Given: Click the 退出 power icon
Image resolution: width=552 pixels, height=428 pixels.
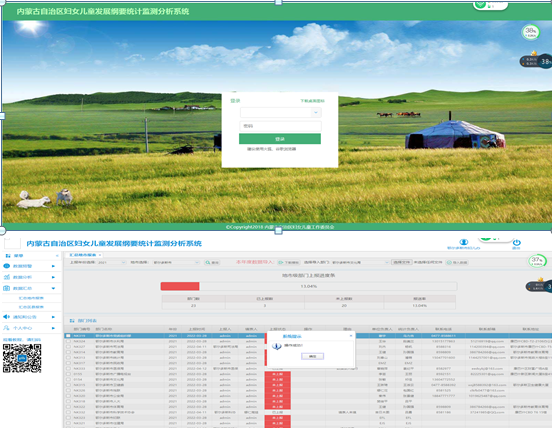Looking at the screenshot, I should coord(516,243).
